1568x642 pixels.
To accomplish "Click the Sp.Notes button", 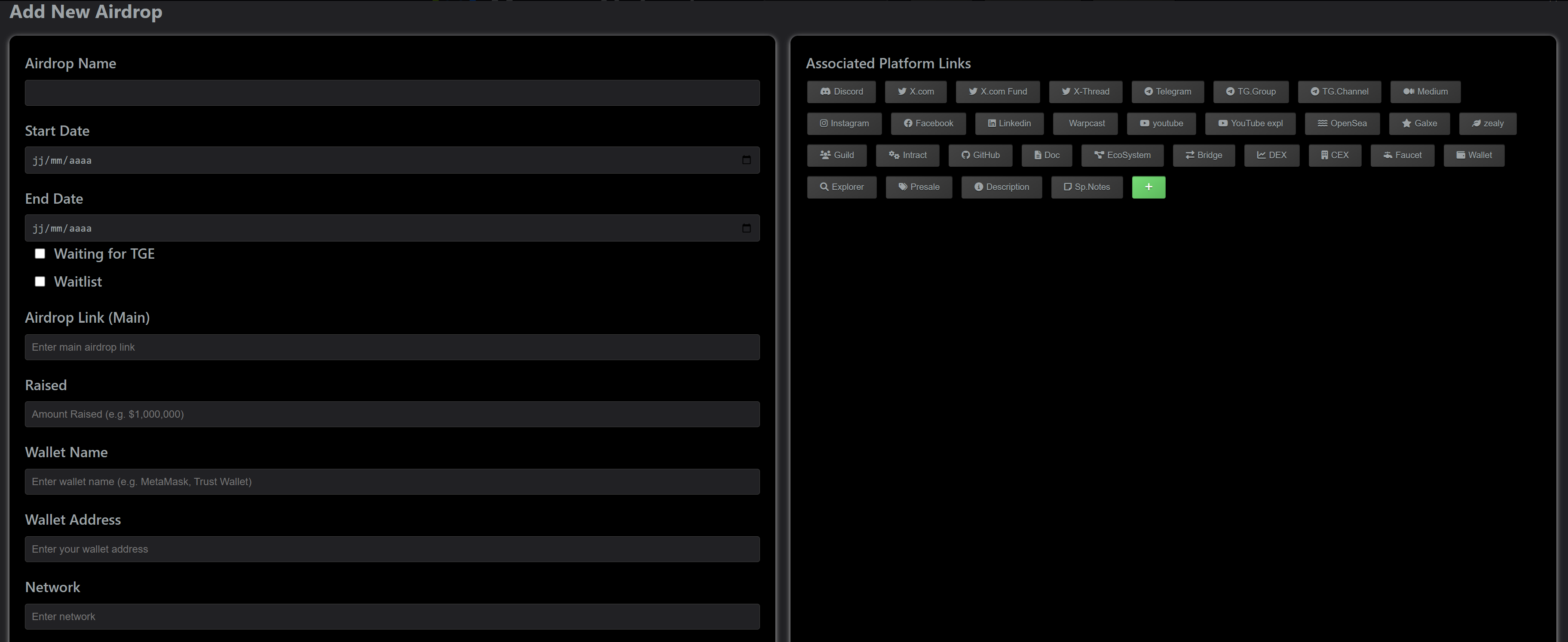I will point(1087,187).
